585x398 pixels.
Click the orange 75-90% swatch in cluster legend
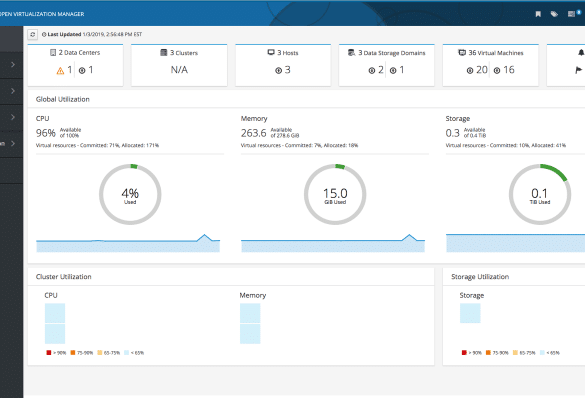coord(73,352)
